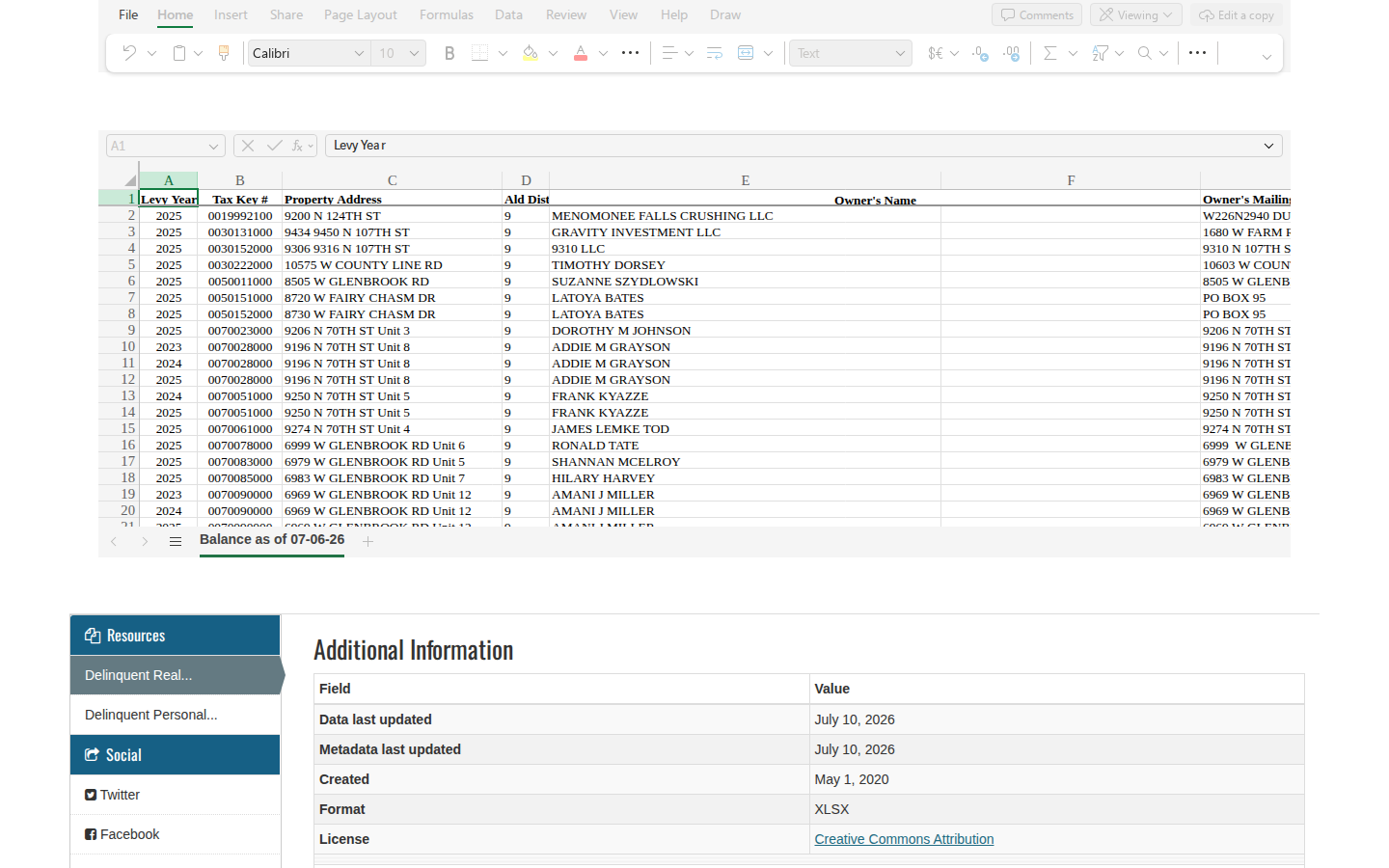Click the Merge cells icon

click(x=746, y=53)
